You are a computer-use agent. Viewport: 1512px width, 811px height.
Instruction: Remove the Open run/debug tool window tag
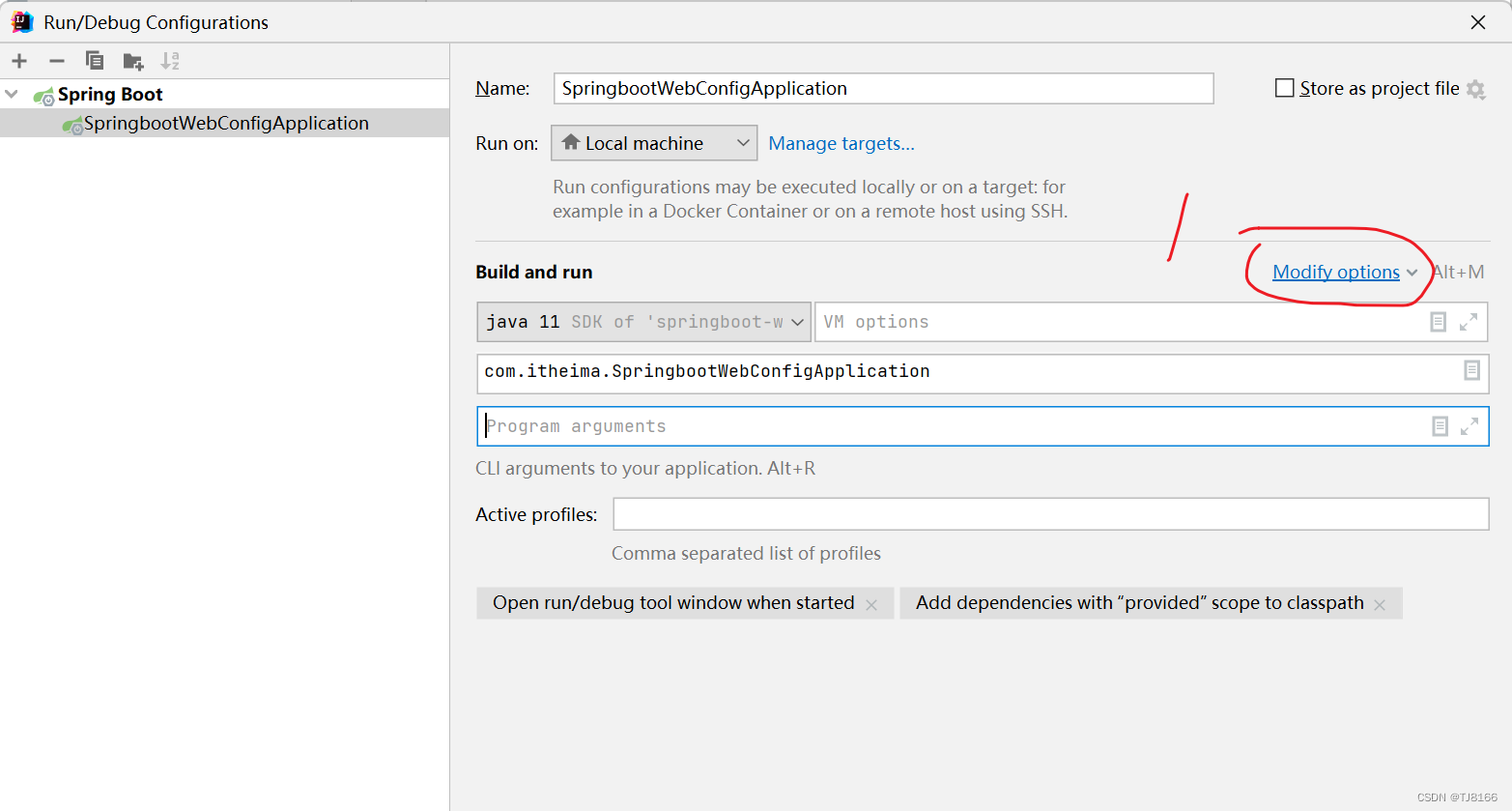pyautogui.click(x=871, y=603)
